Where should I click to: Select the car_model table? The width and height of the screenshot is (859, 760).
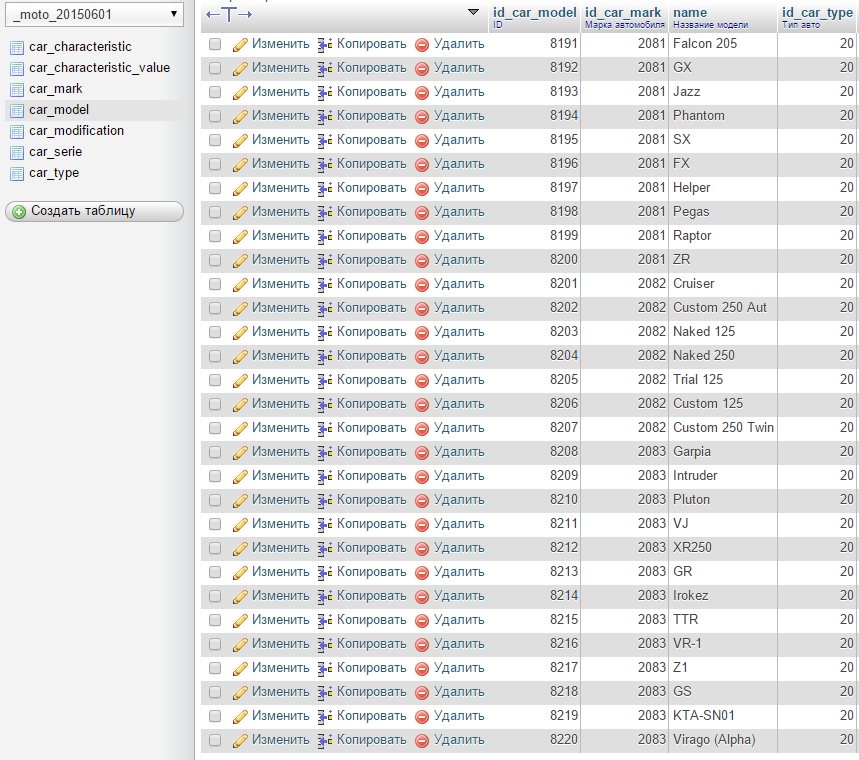[59, 110]
